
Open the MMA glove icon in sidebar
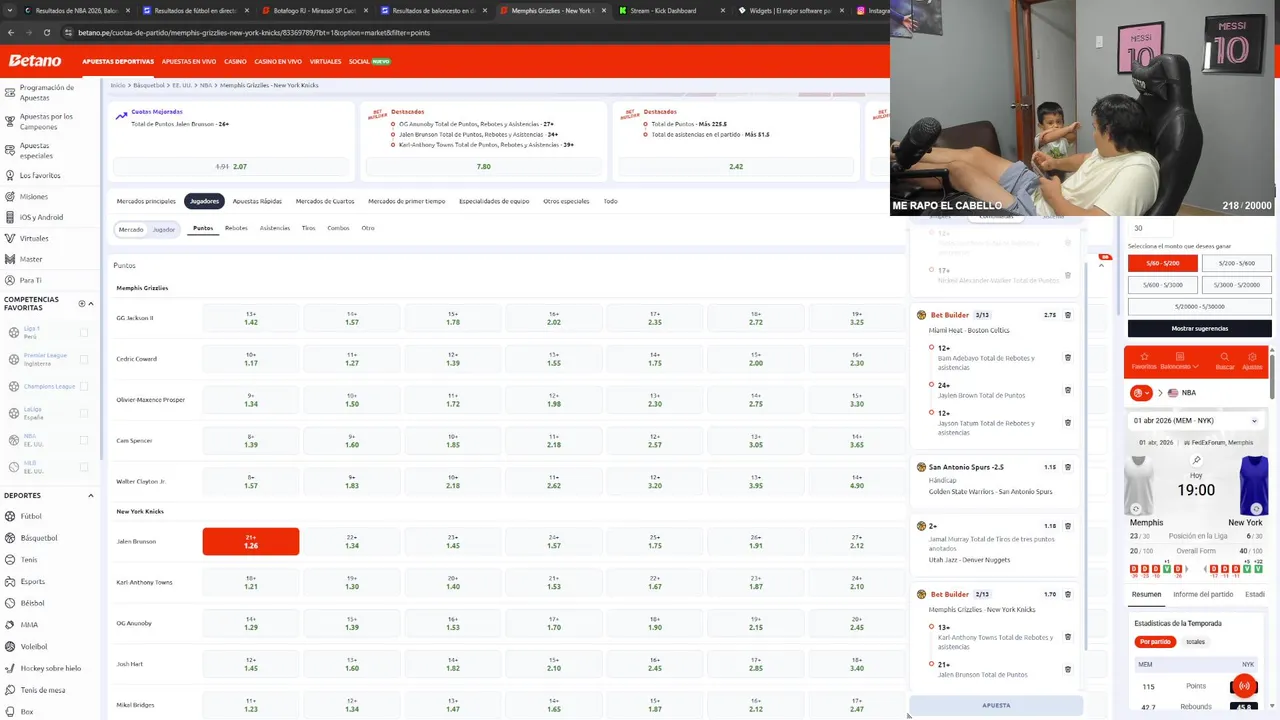pos(9,625)
